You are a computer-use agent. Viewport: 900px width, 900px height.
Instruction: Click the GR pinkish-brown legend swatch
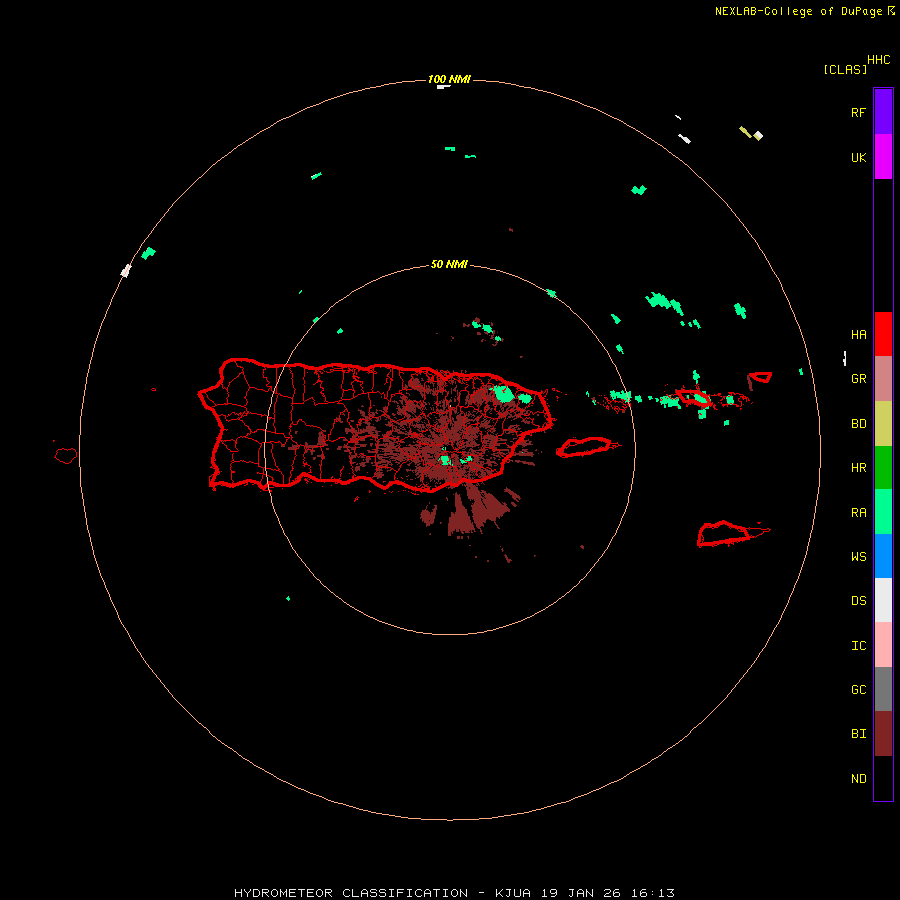pos(883,379)
